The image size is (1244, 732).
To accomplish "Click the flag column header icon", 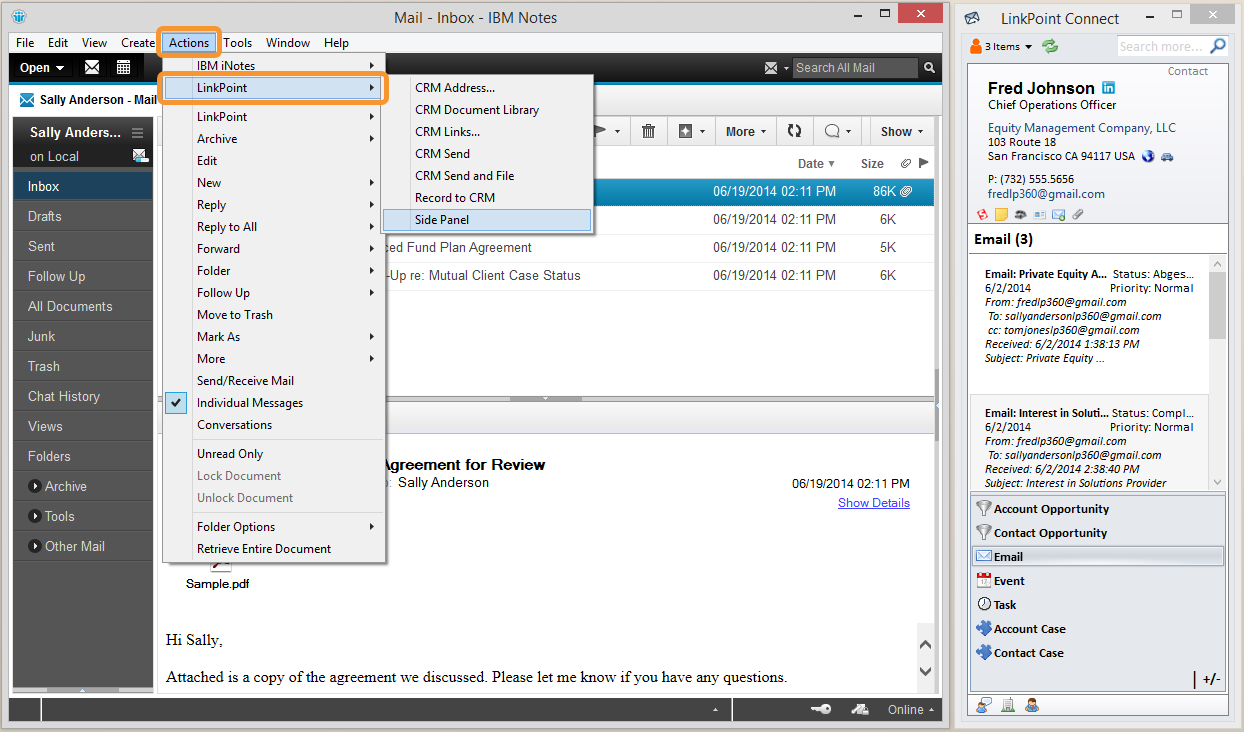I will [923, 163].
